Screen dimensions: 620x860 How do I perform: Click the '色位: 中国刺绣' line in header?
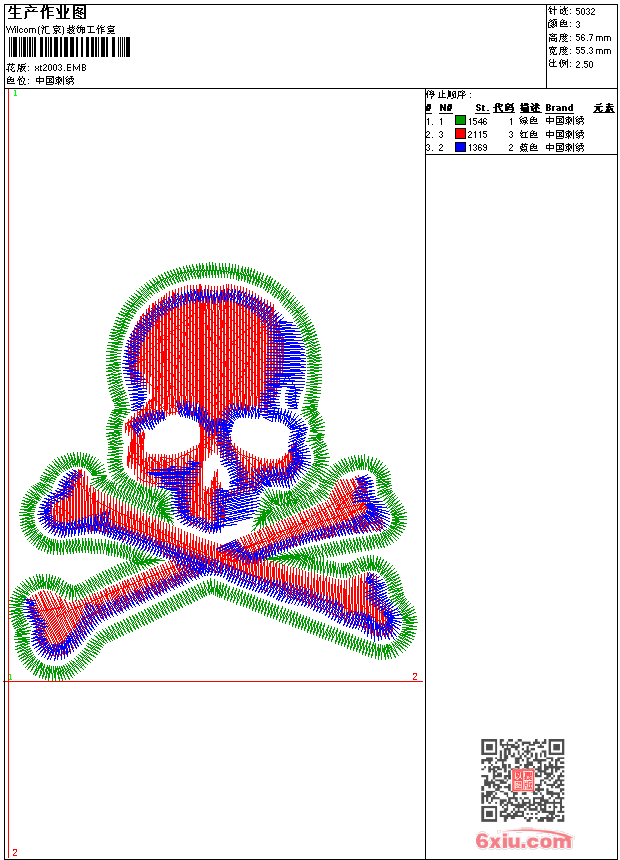coord(40,81)
